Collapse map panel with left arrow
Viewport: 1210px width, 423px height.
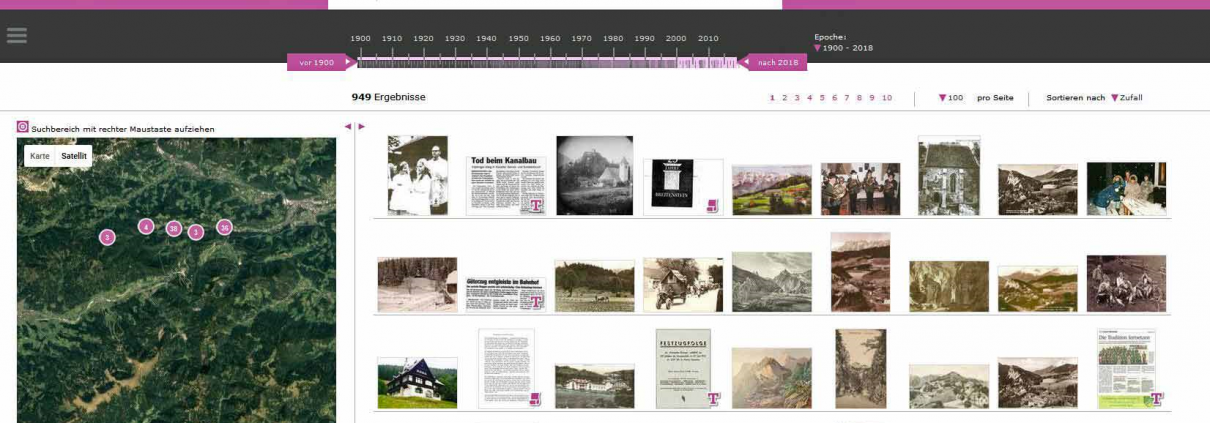tap(347, 126)
